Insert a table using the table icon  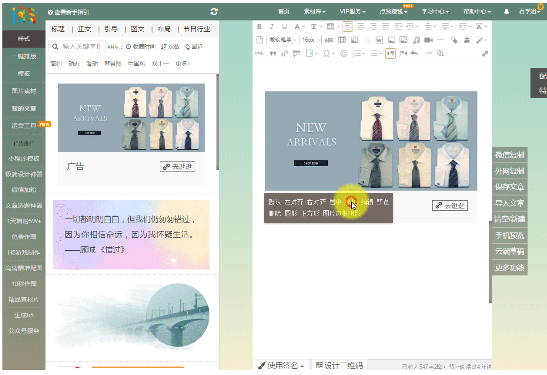[342, 40]
